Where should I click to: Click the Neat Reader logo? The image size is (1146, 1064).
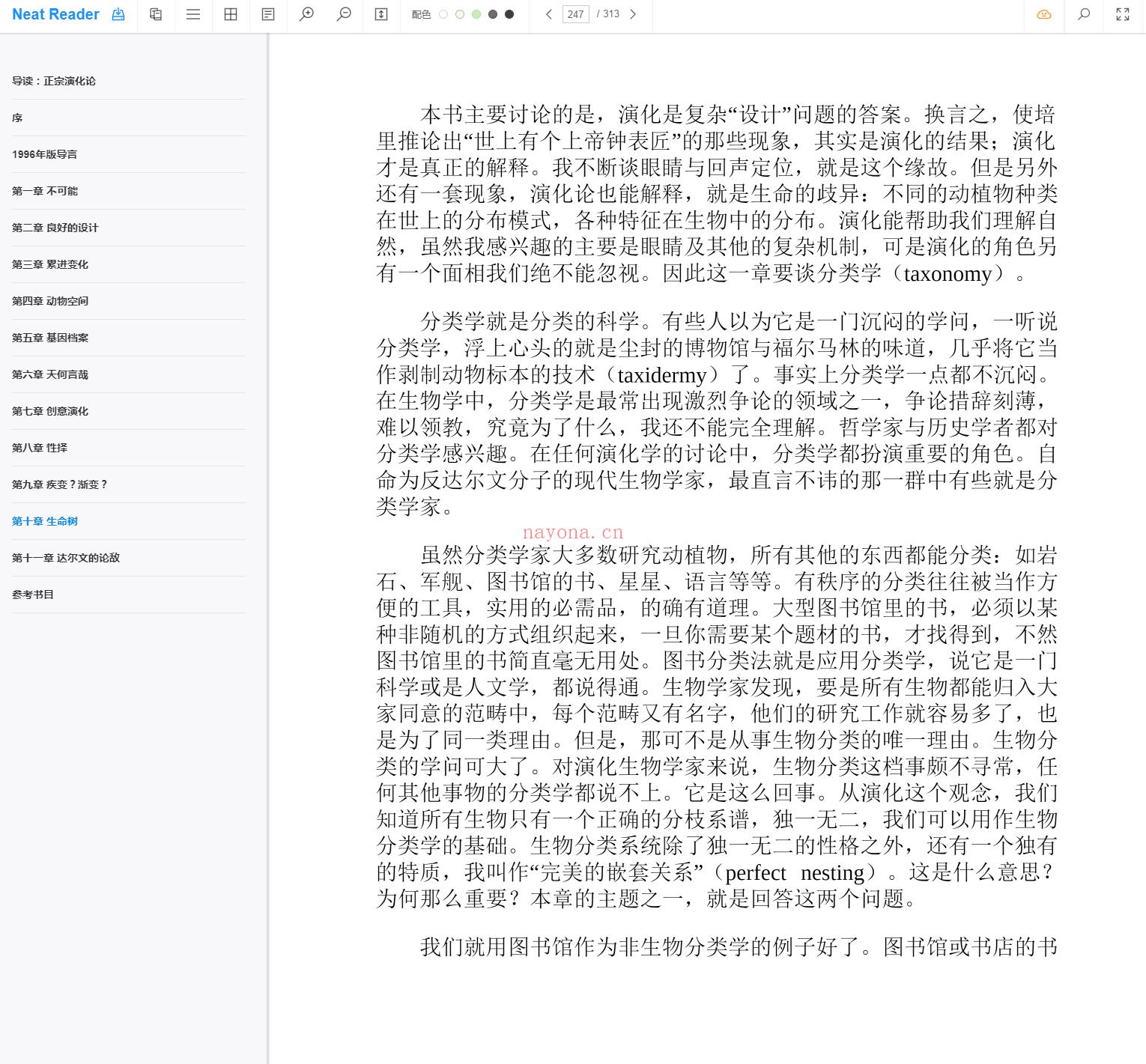[x=55, y=14]
